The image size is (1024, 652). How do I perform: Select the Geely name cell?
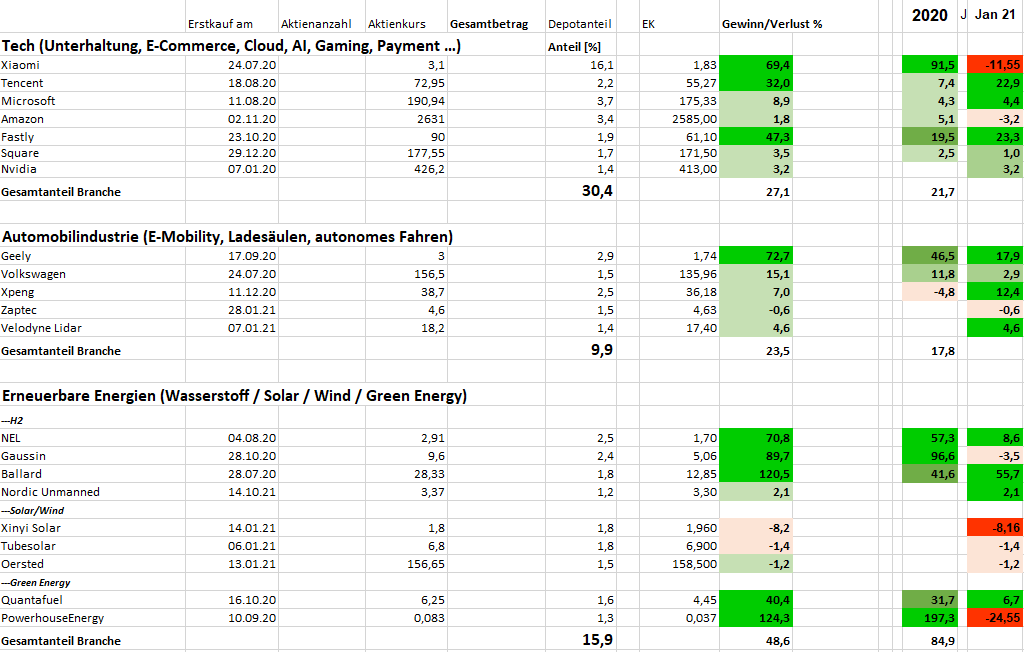[x=93, y=256]
